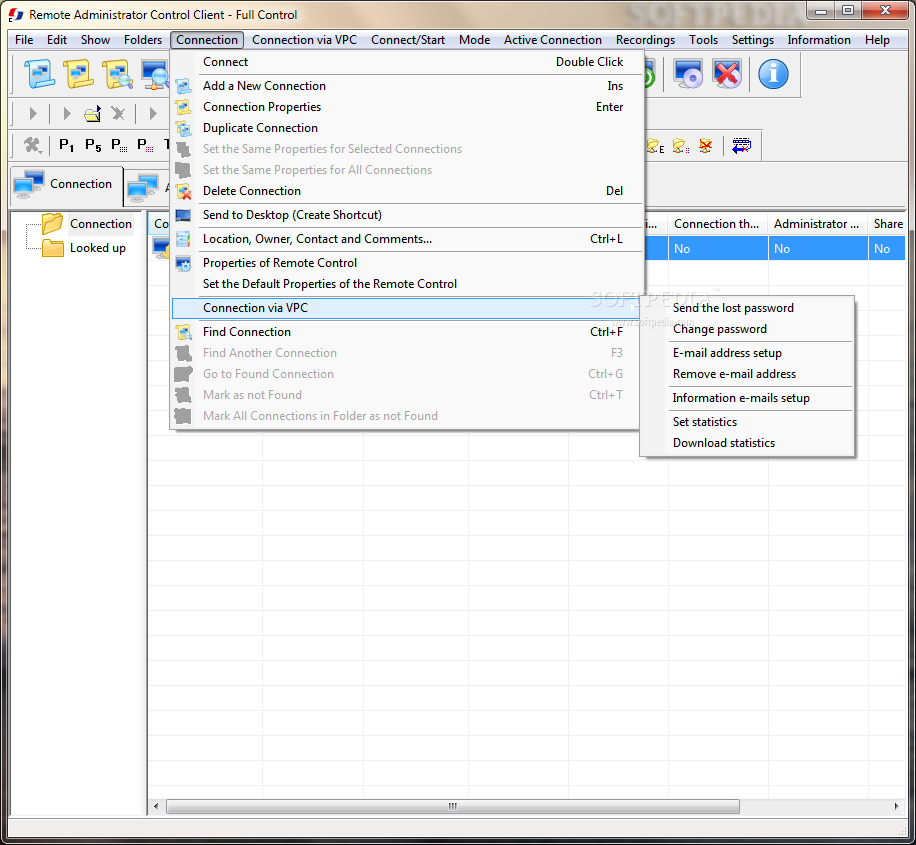916x845 pixels.
Task: Open the wrench tools dropdown in the toolbar
Action: click(33, 145)
